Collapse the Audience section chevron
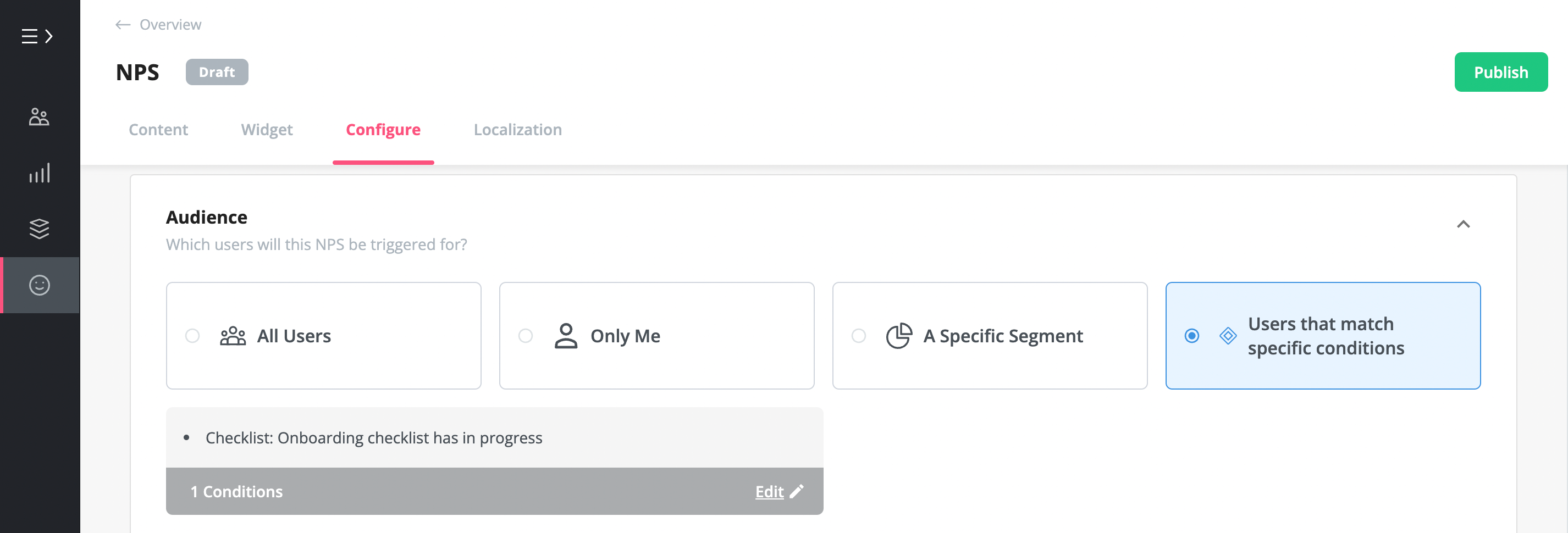Screen dimensions: 1568x533 tap(1464, 225)
